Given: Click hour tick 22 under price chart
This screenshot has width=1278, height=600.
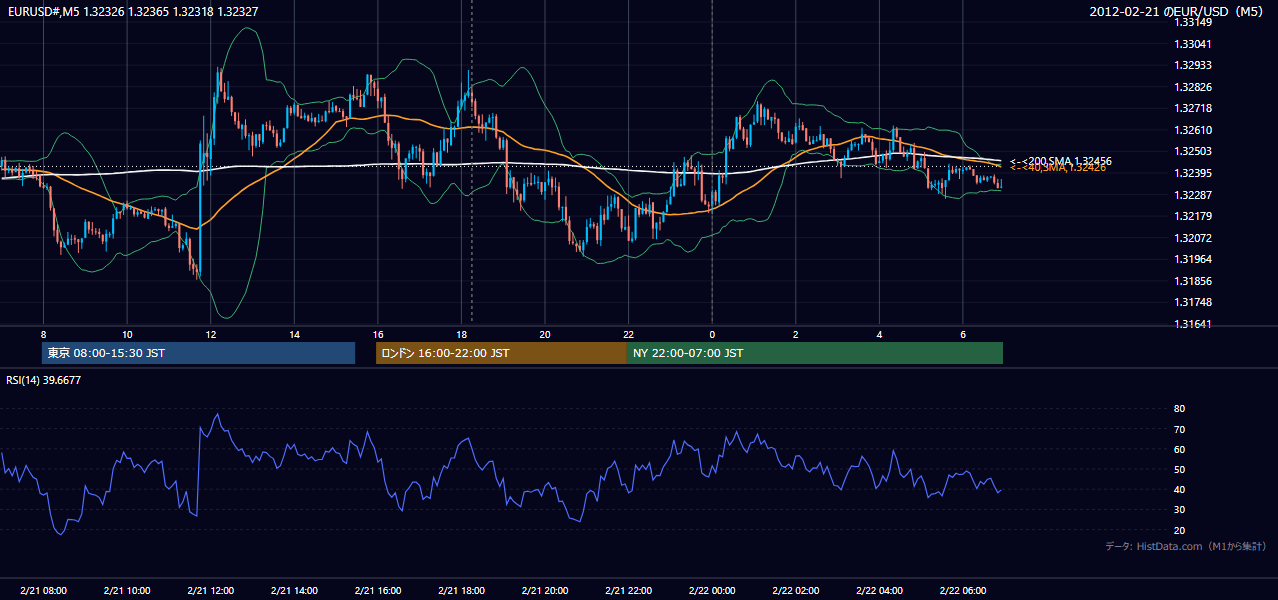Looking at the screenshot, I should pyautogui.click(x=628, y=334).
